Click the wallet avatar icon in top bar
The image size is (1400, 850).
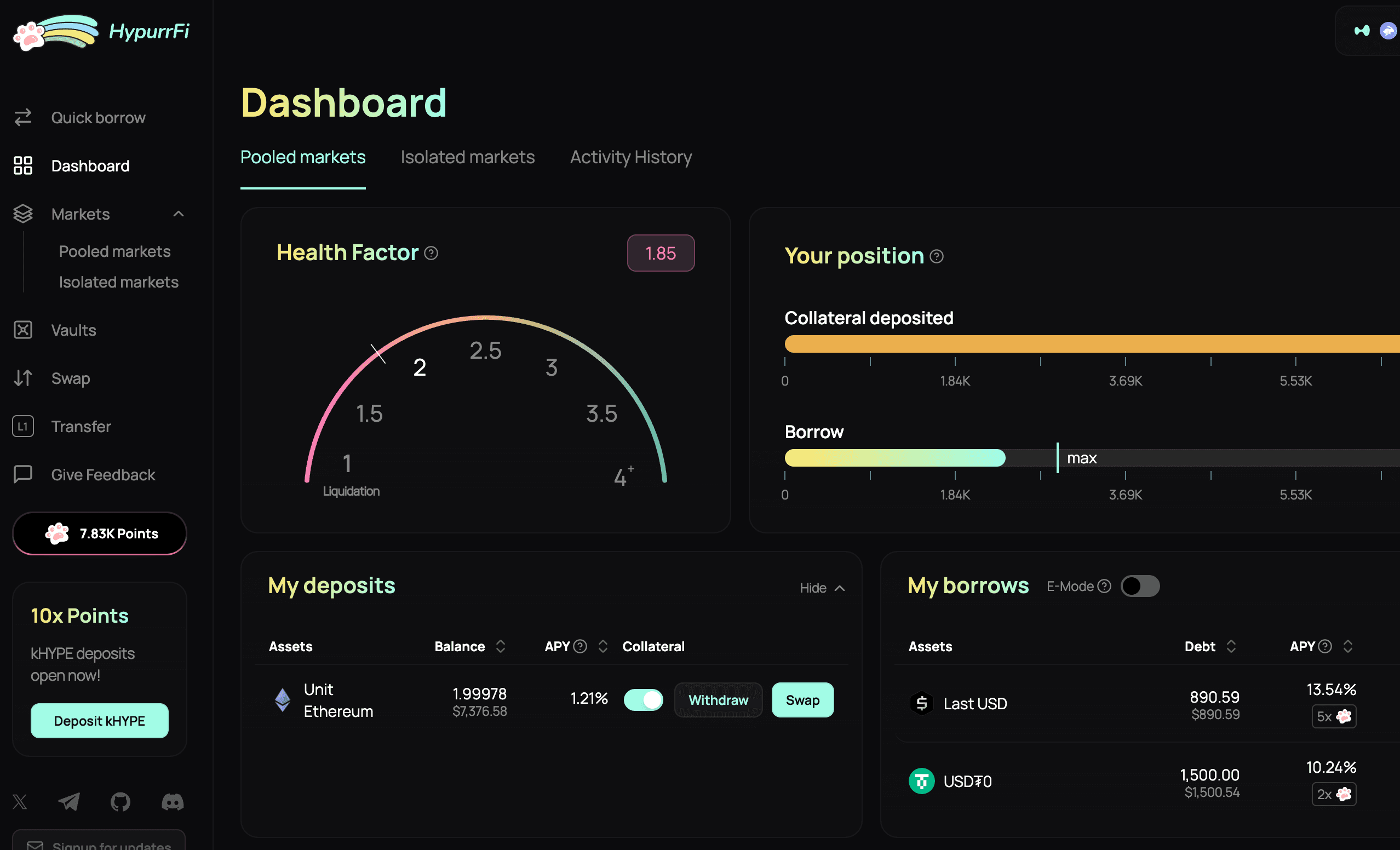coord(1388,31)
